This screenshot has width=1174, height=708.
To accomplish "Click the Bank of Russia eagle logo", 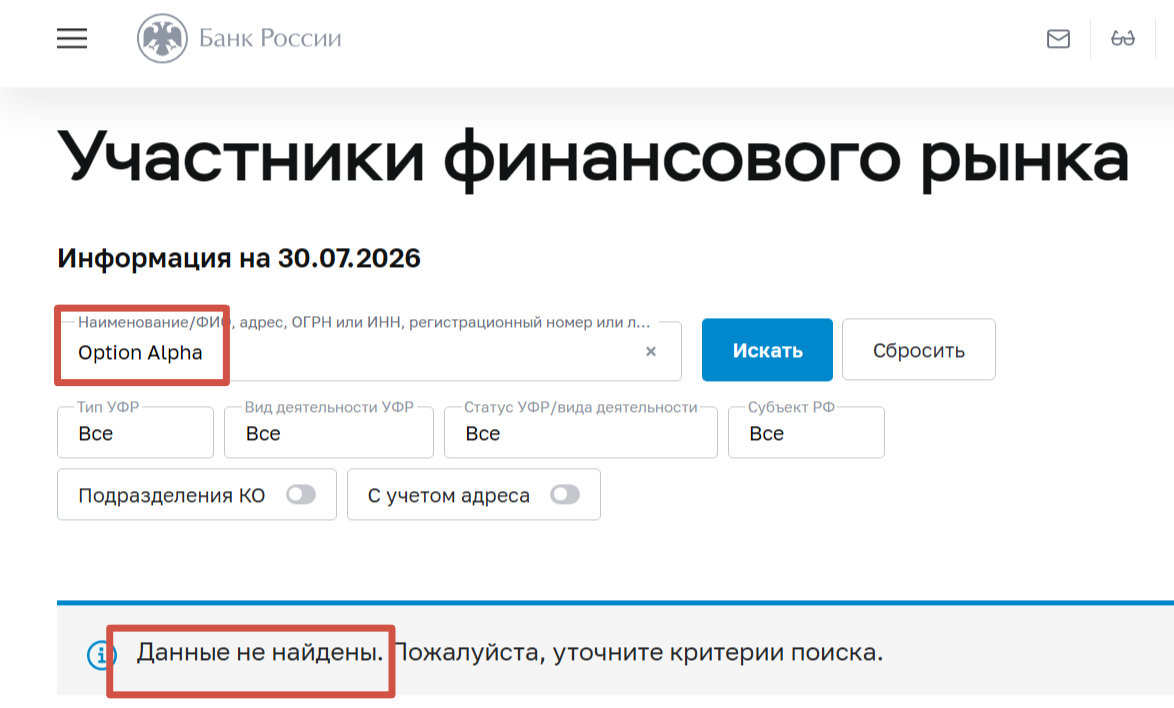I will [162, 38].
